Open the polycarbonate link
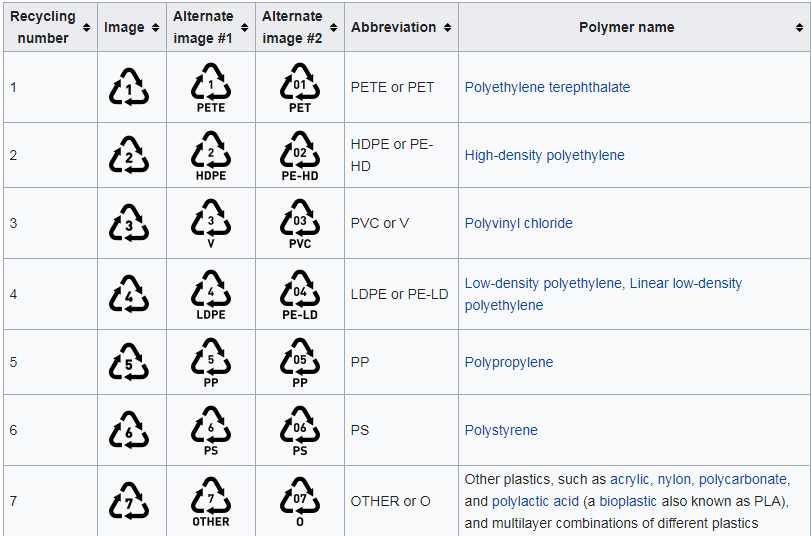The width and height of the screenshot is (811, 536). [743, 479]
